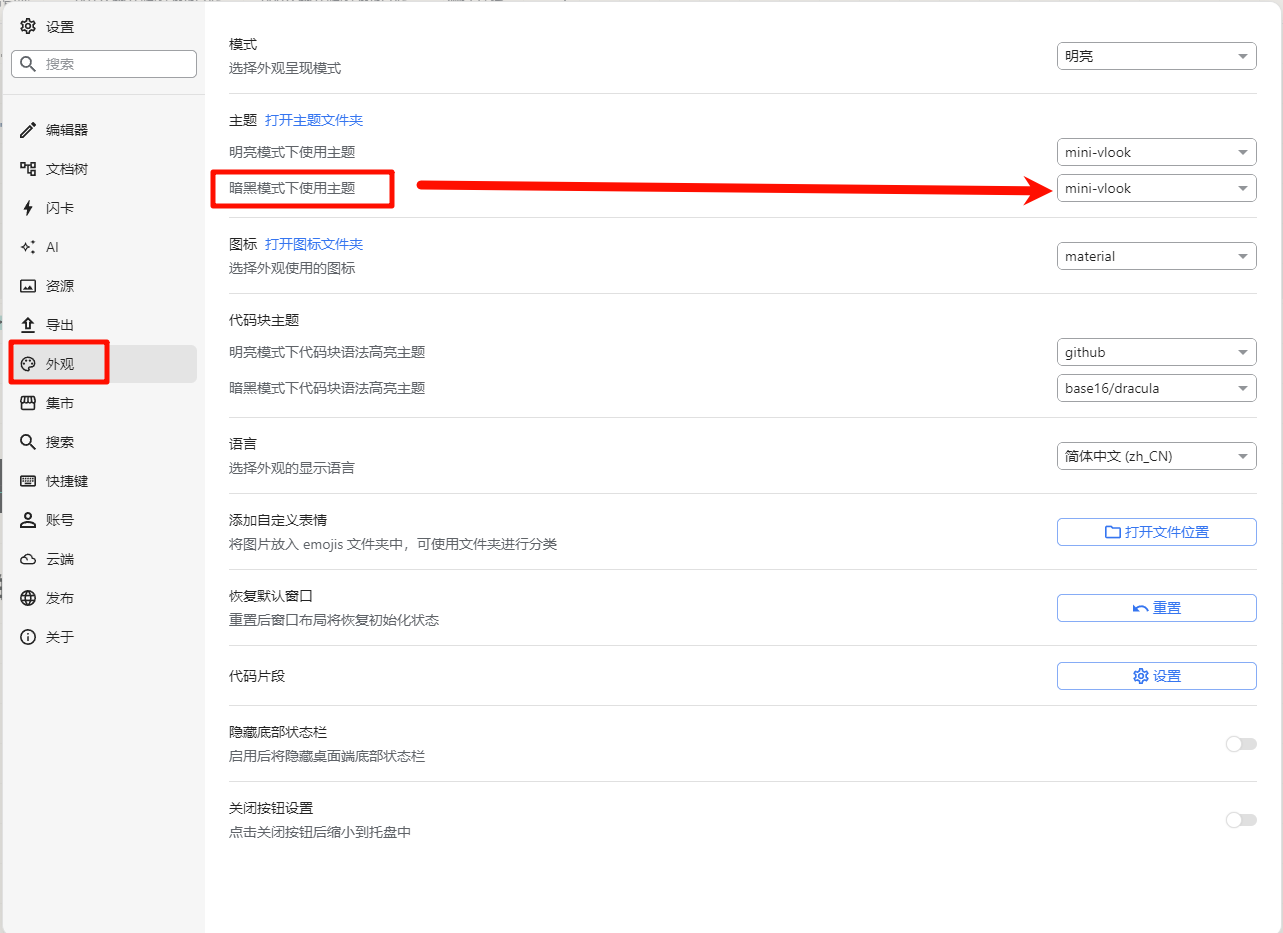Enable 隐藏底部状态栏 toggle
Viewport: 1283px width, 933px height.
pyautogui.click(x=1240, y=744)
